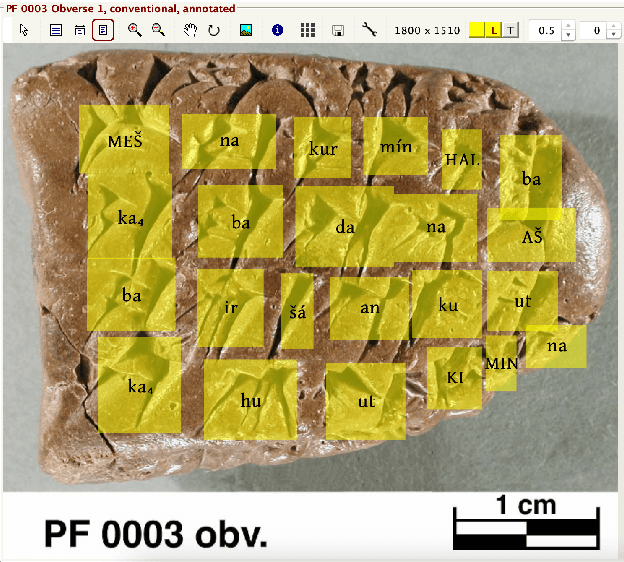Click the save disk icon
The image size is (624, 562).
coord(338,31)
